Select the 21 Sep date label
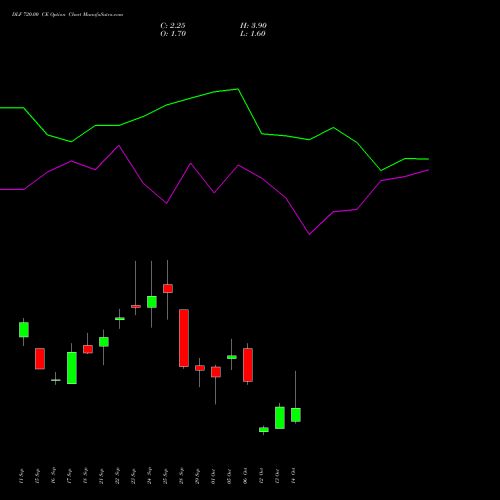Screen dimensions: 500x500 tap(101, 476)
